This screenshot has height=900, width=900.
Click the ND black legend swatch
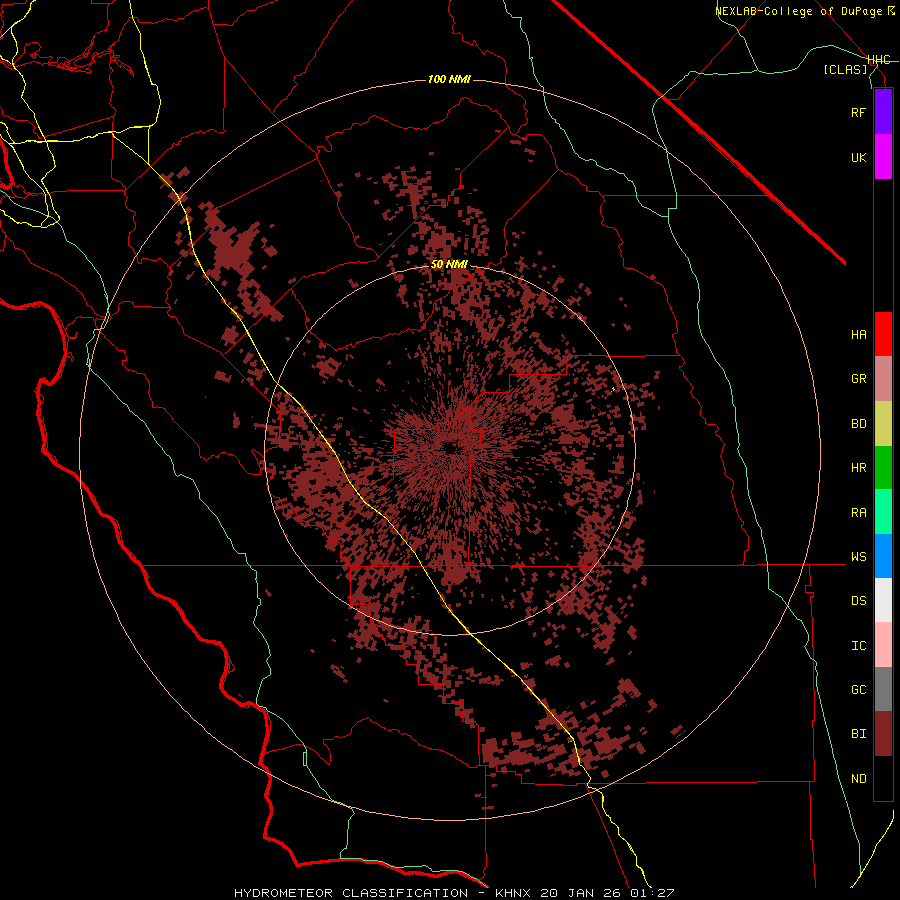pyautogui.click(x=883, y=778)
